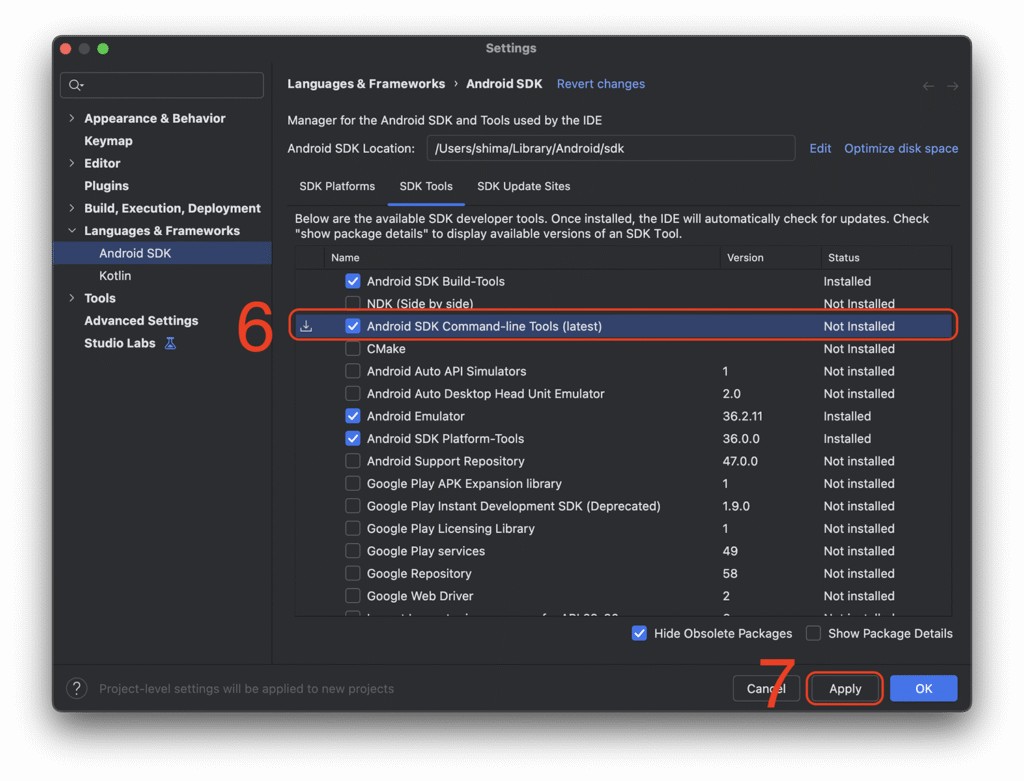This screenshot has height=781, width=1024.
Task: Click the download icon beside Command-line Tools
Action: tap(306, 326)
